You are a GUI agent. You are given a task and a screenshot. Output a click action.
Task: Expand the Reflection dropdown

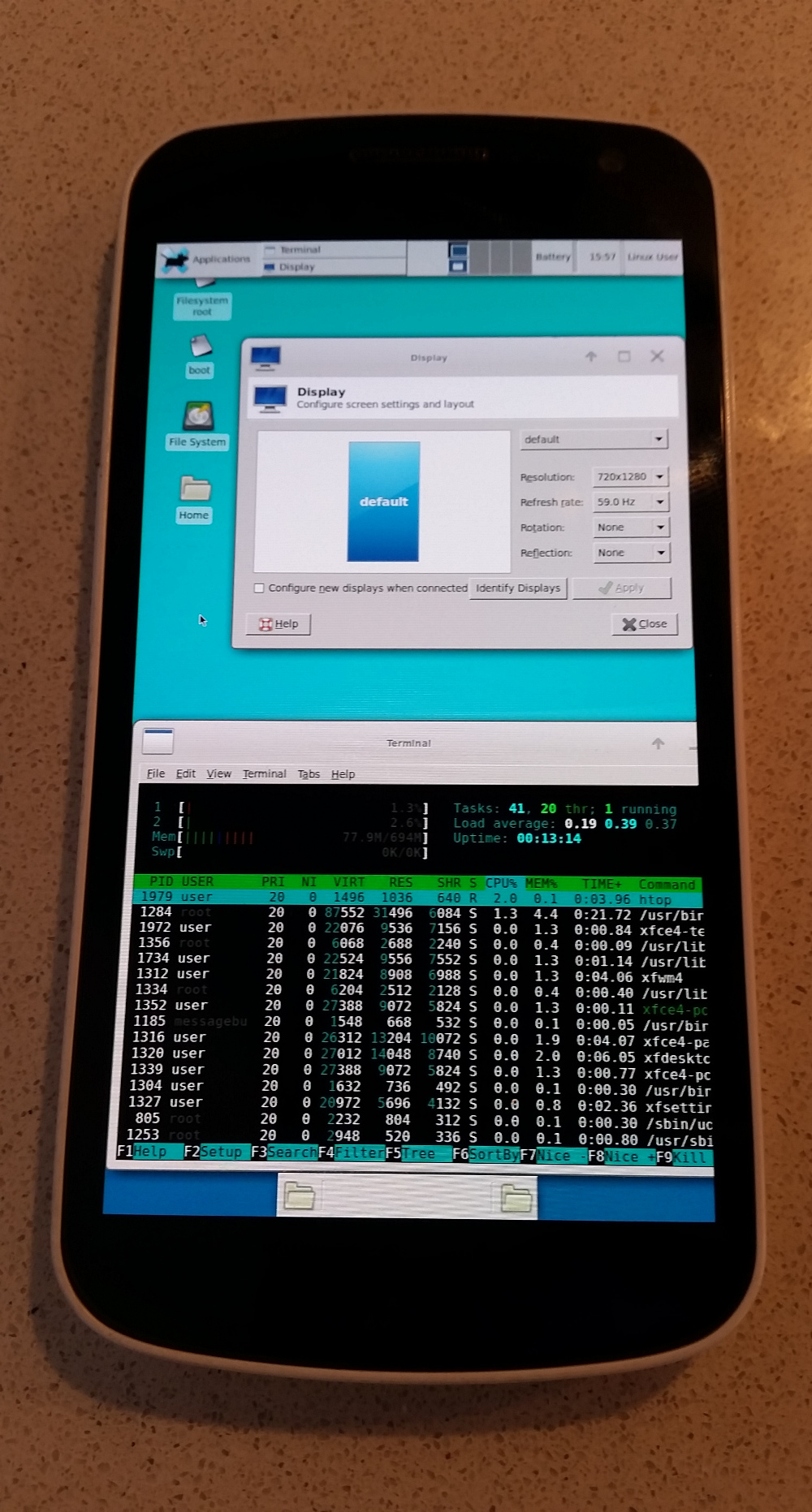click(x=631, y=553)
